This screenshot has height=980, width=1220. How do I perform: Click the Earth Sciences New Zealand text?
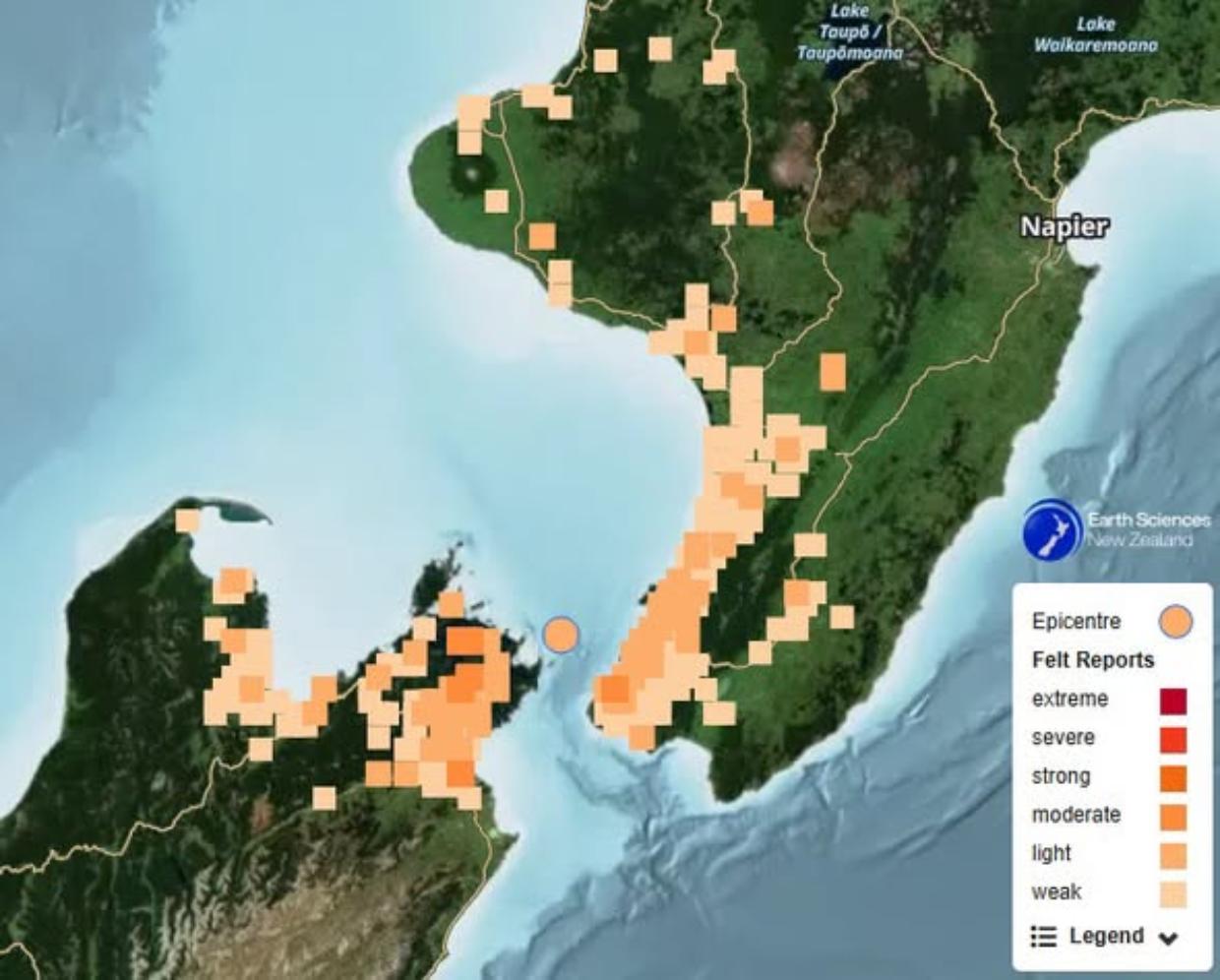[x=1148, y=529]
